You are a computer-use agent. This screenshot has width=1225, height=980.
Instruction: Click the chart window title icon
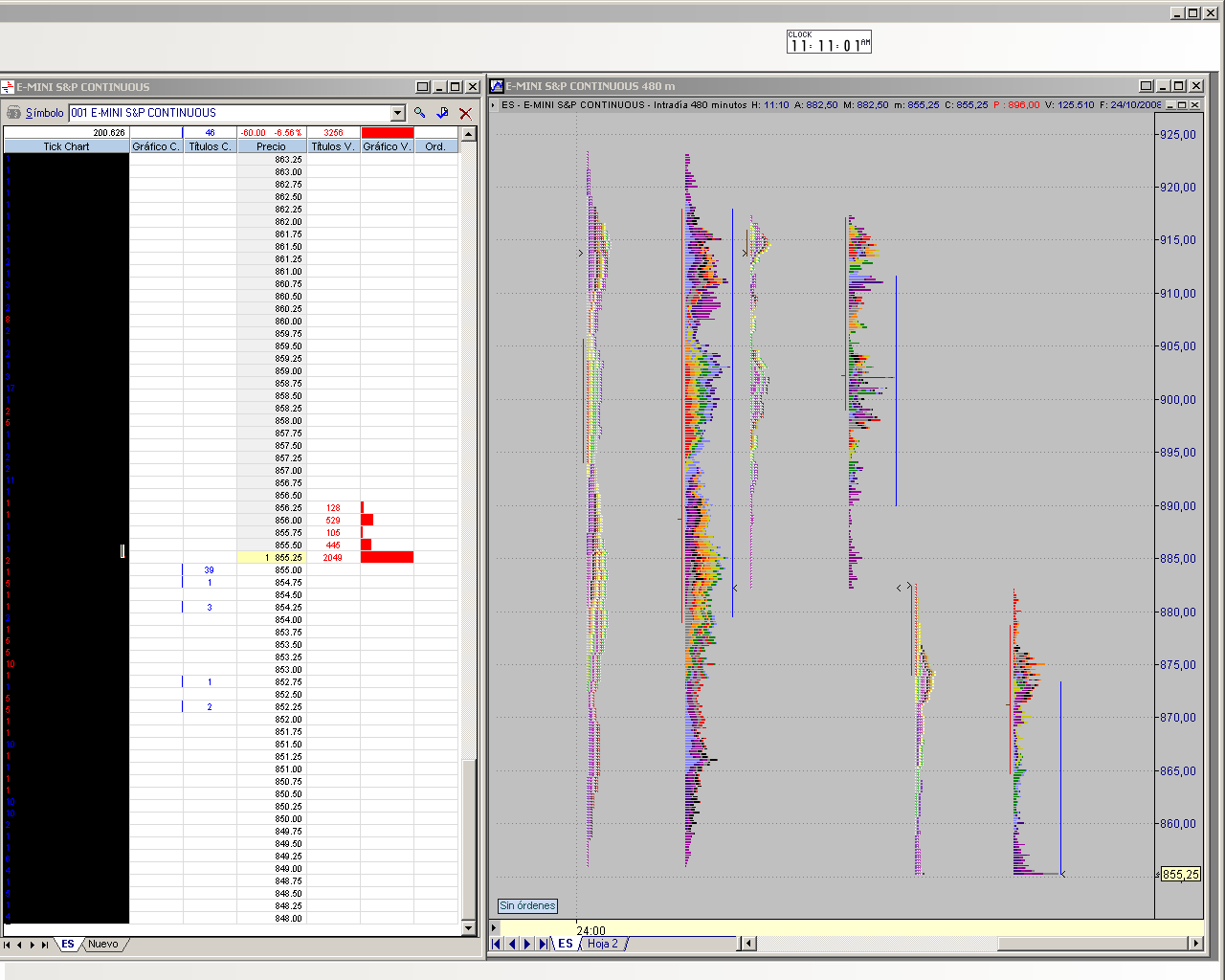497,86
